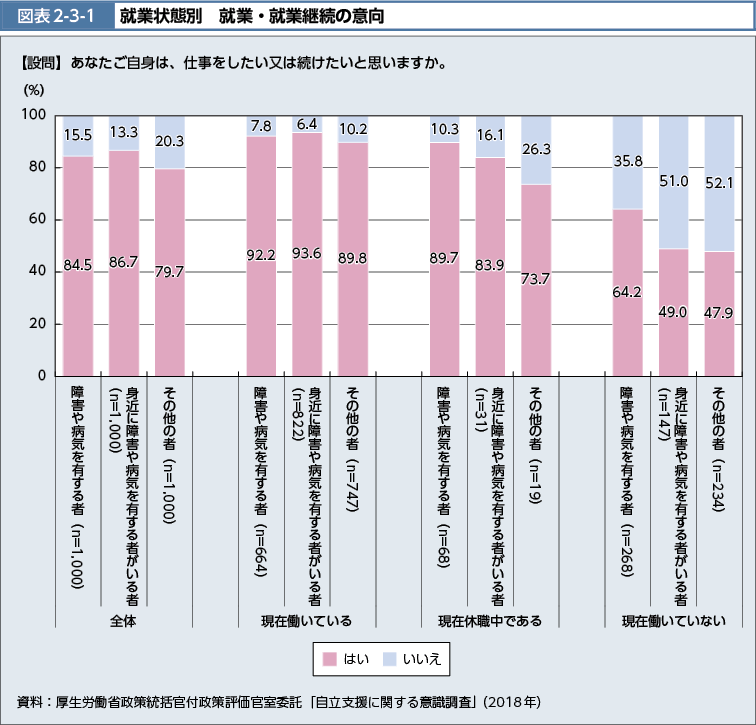
Task: Click the 資料 source citation text
Action: [280, 699]
